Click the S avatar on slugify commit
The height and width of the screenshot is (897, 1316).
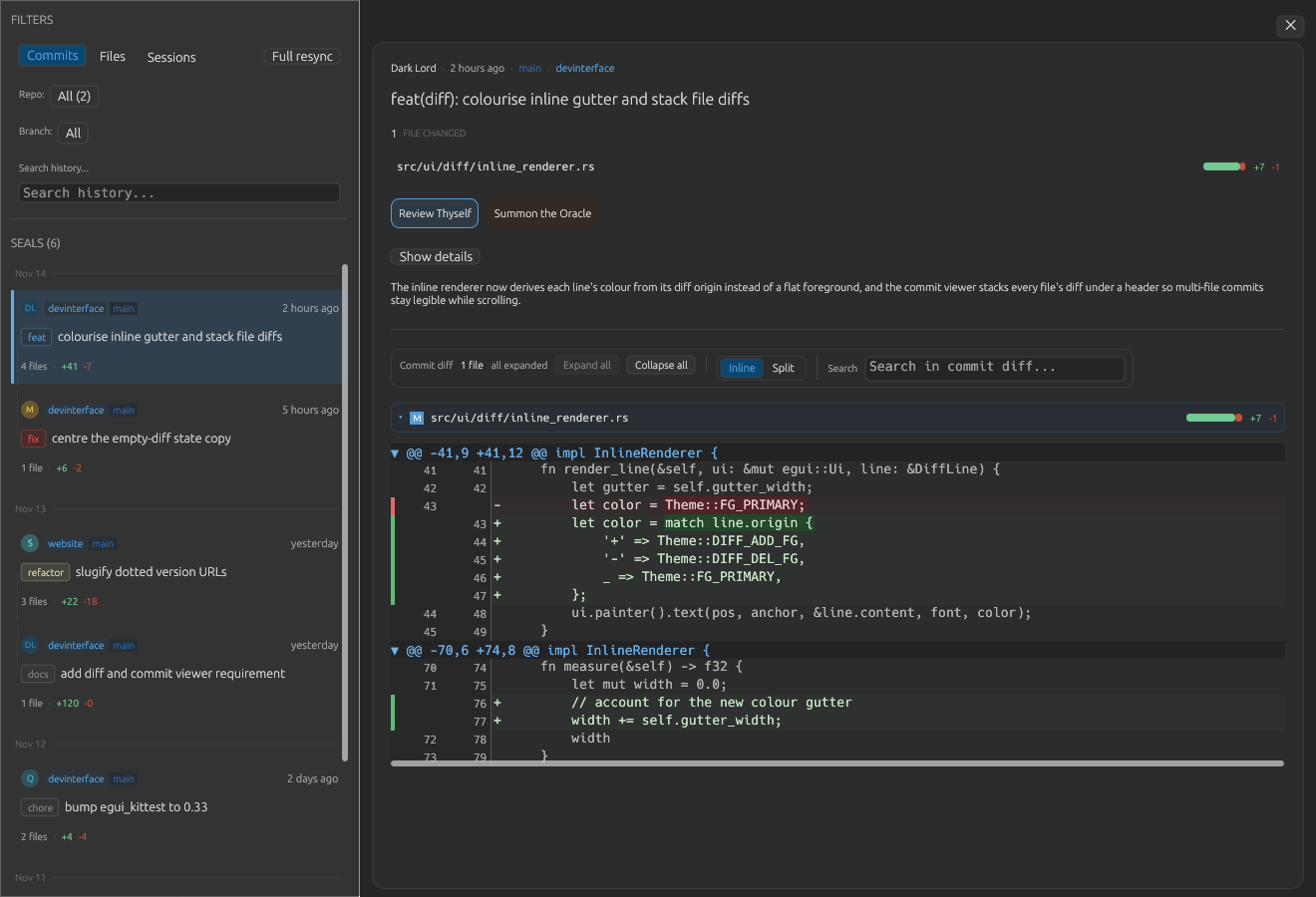coord(30,543)
